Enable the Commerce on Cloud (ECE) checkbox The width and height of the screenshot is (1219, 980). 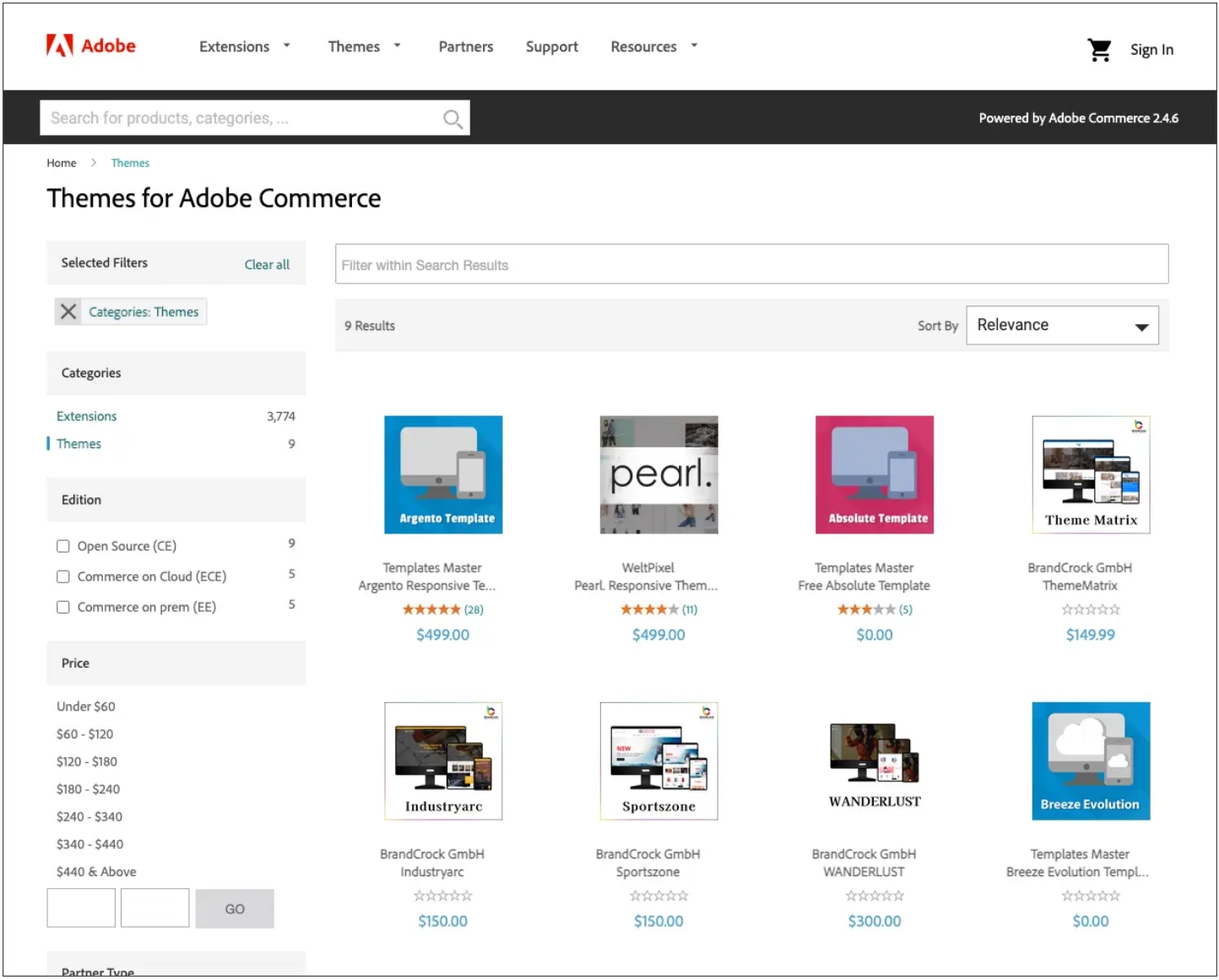pyautogui.click(x=63, y=577)
